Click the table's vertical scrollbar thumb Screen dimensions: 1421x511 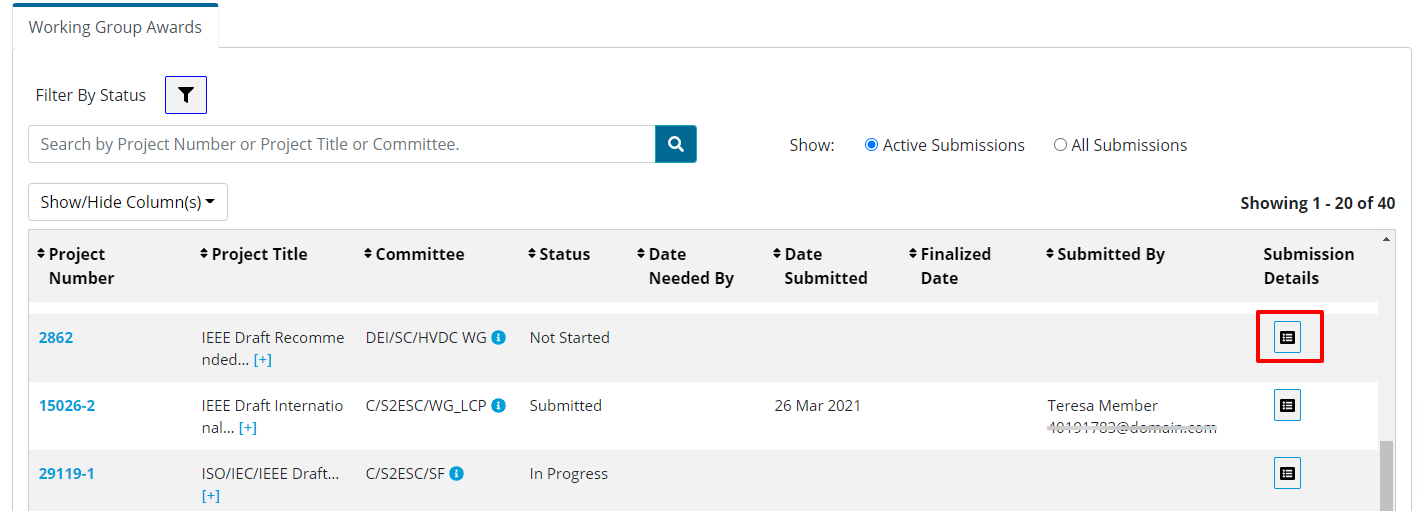(x=1385, y=476)
